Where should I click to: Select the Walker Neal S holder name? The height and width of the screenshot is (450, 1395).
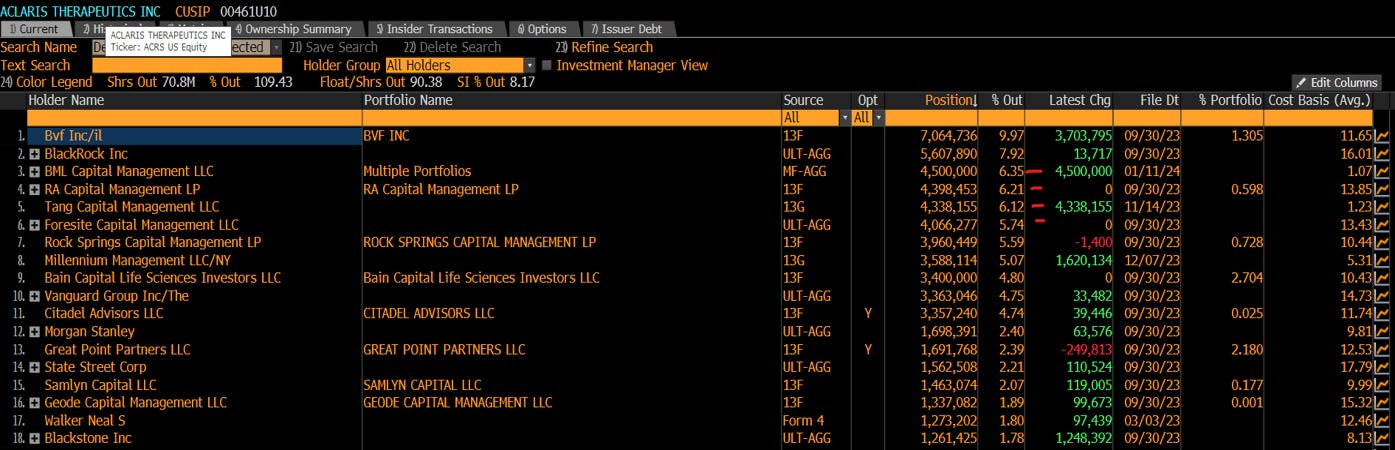click(x=85, y=421)
